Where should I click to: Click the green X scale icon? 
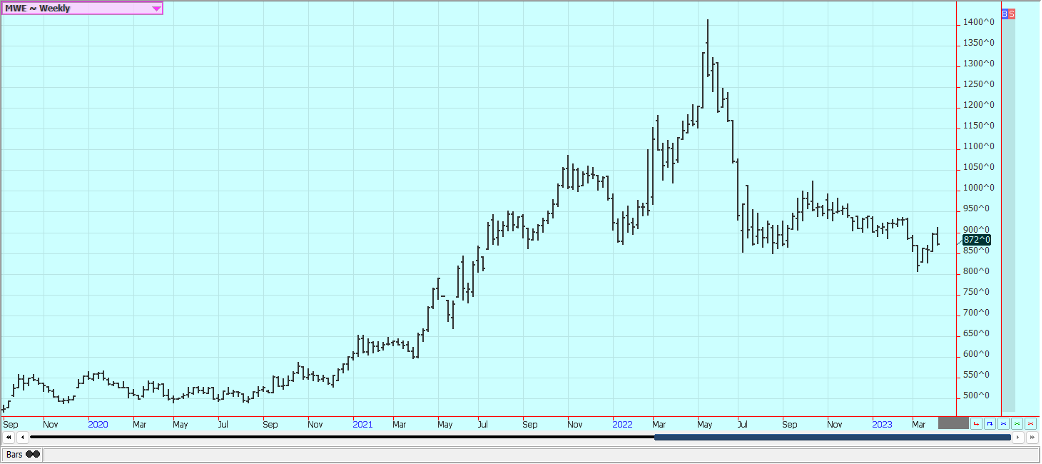[x=1017, y=424]
